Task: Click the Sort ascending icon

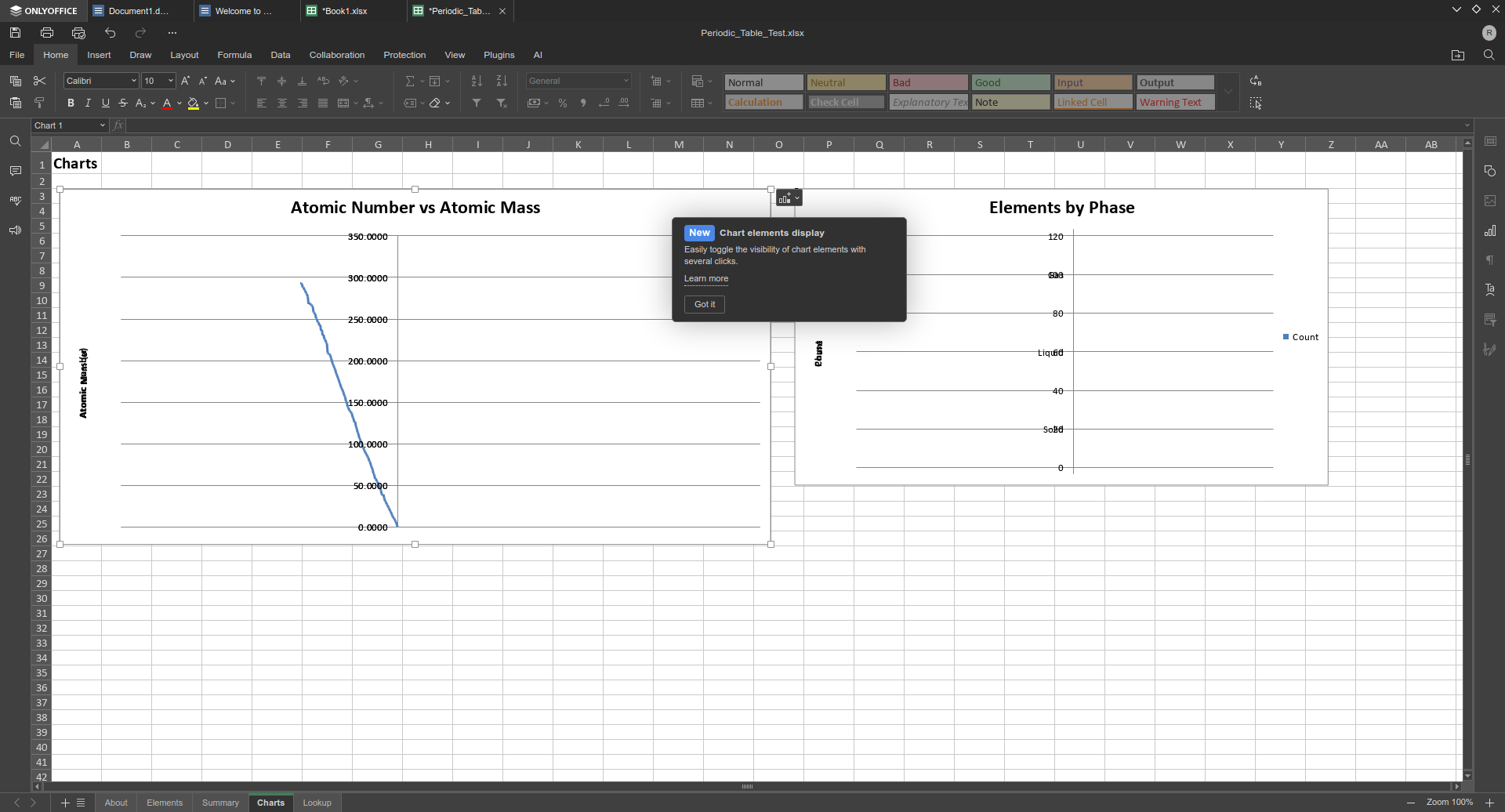Action: coord(477,82)
